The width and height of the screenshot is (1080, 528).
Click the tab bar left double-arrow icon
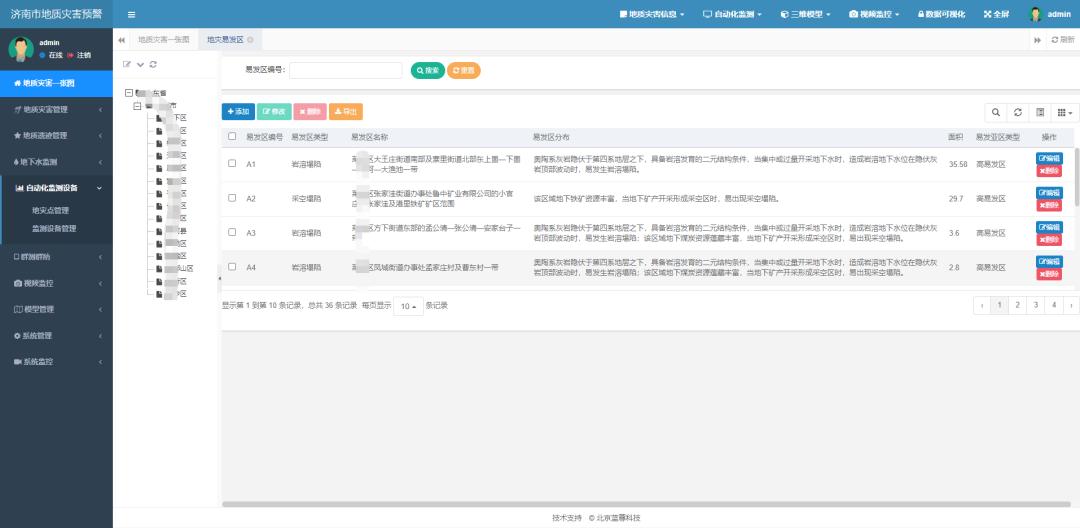121,40
